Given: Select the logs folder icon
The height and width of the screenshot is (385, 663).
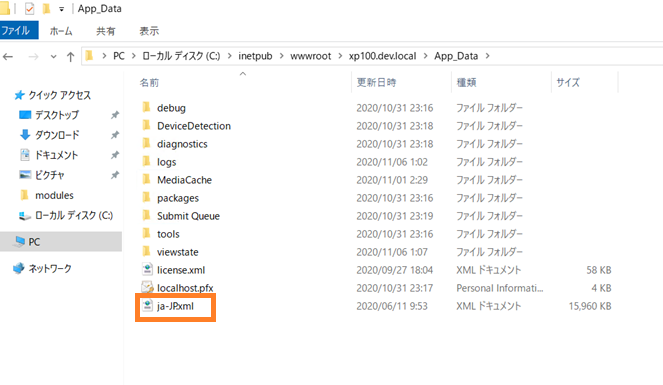Looking at the screenshot, I should pos(146,162).
